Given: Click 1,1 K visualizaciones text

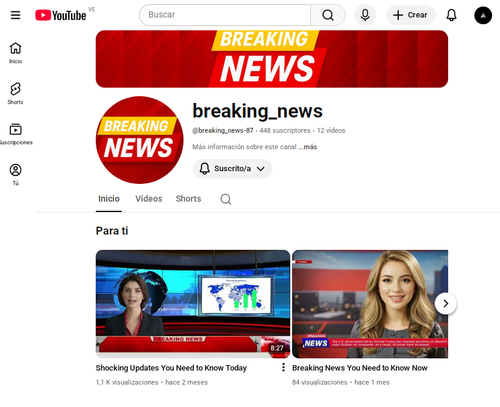Looking at the screenshot, I should [x=127, y=382].
